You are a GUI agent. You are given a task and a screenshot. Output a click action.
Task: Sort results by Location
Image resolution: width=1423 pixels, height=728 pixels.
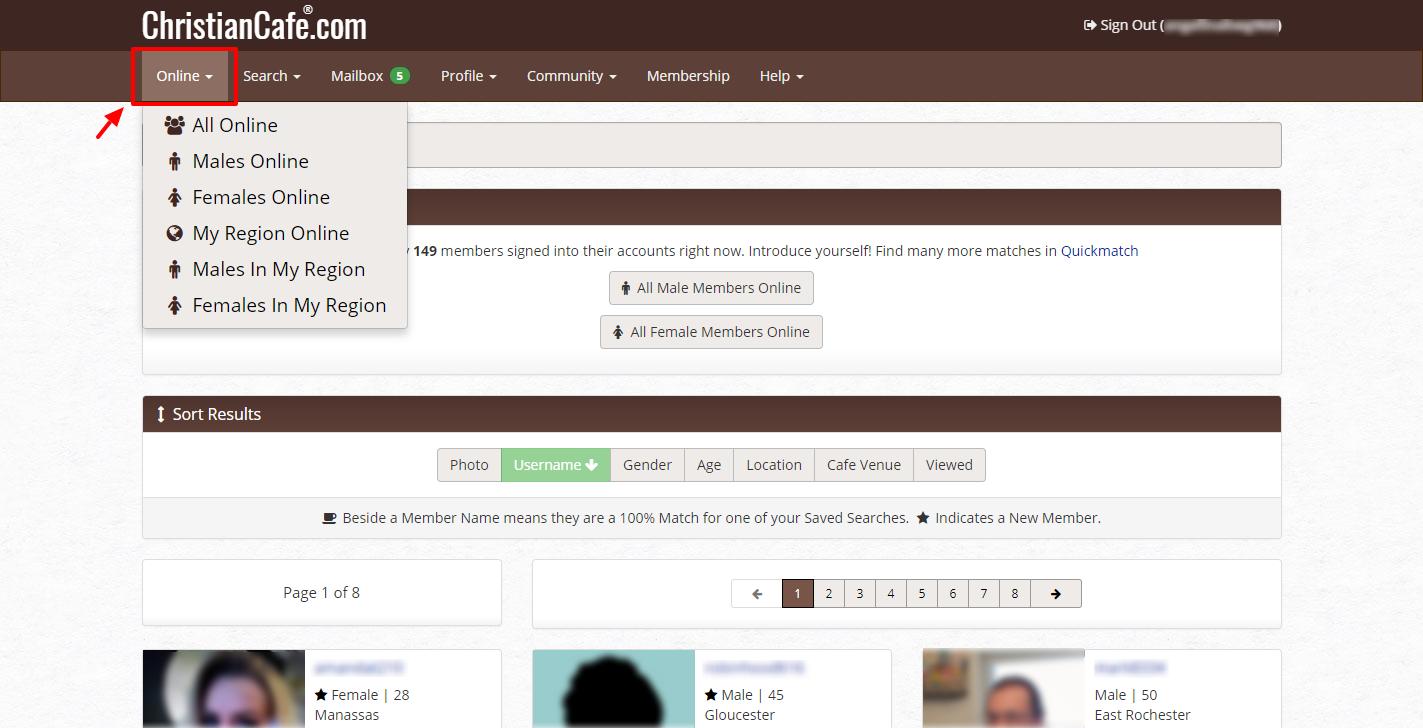774,465
